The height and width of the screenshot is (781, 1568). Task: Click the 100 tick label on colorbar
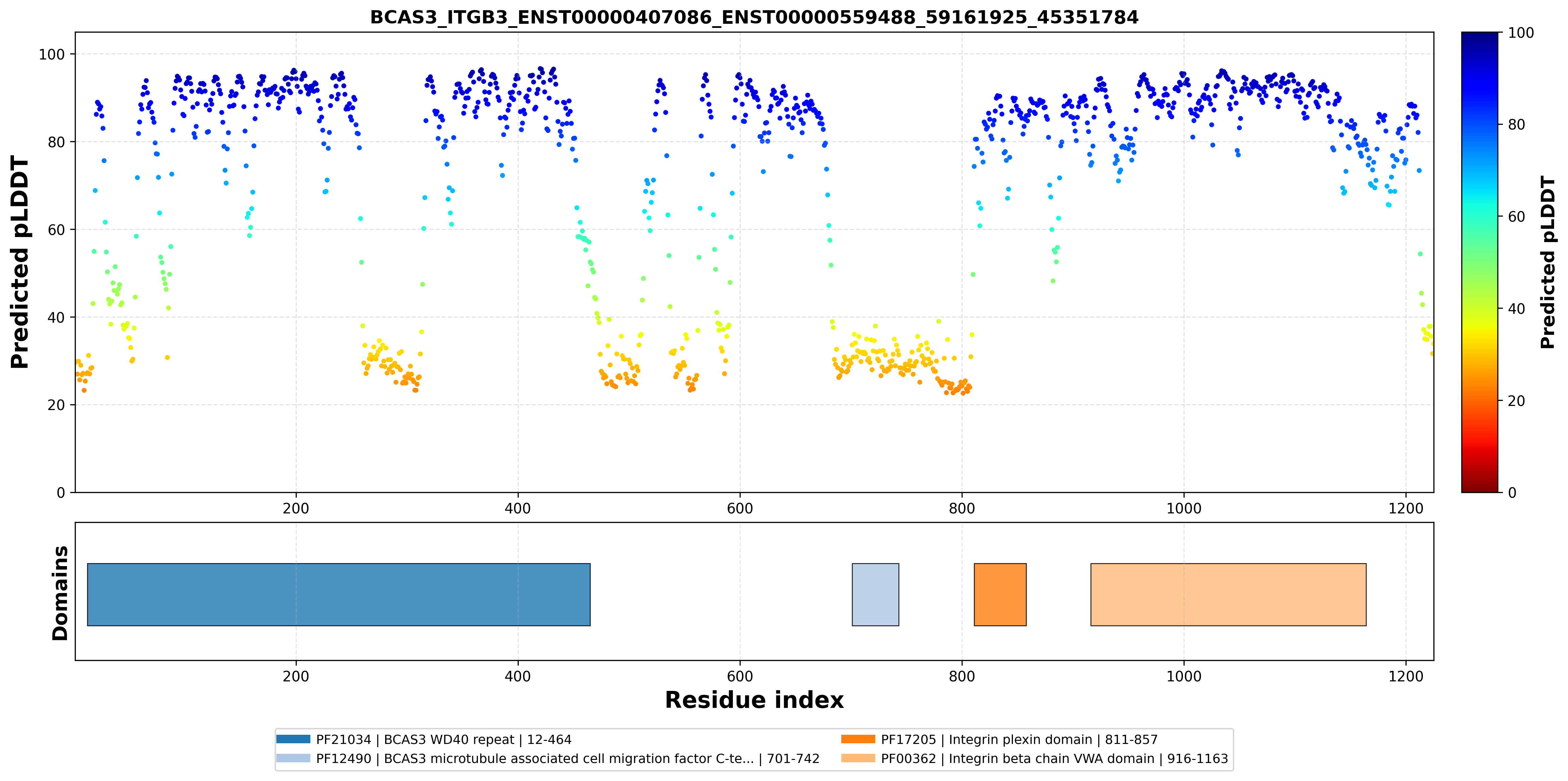coord(1520,33)
